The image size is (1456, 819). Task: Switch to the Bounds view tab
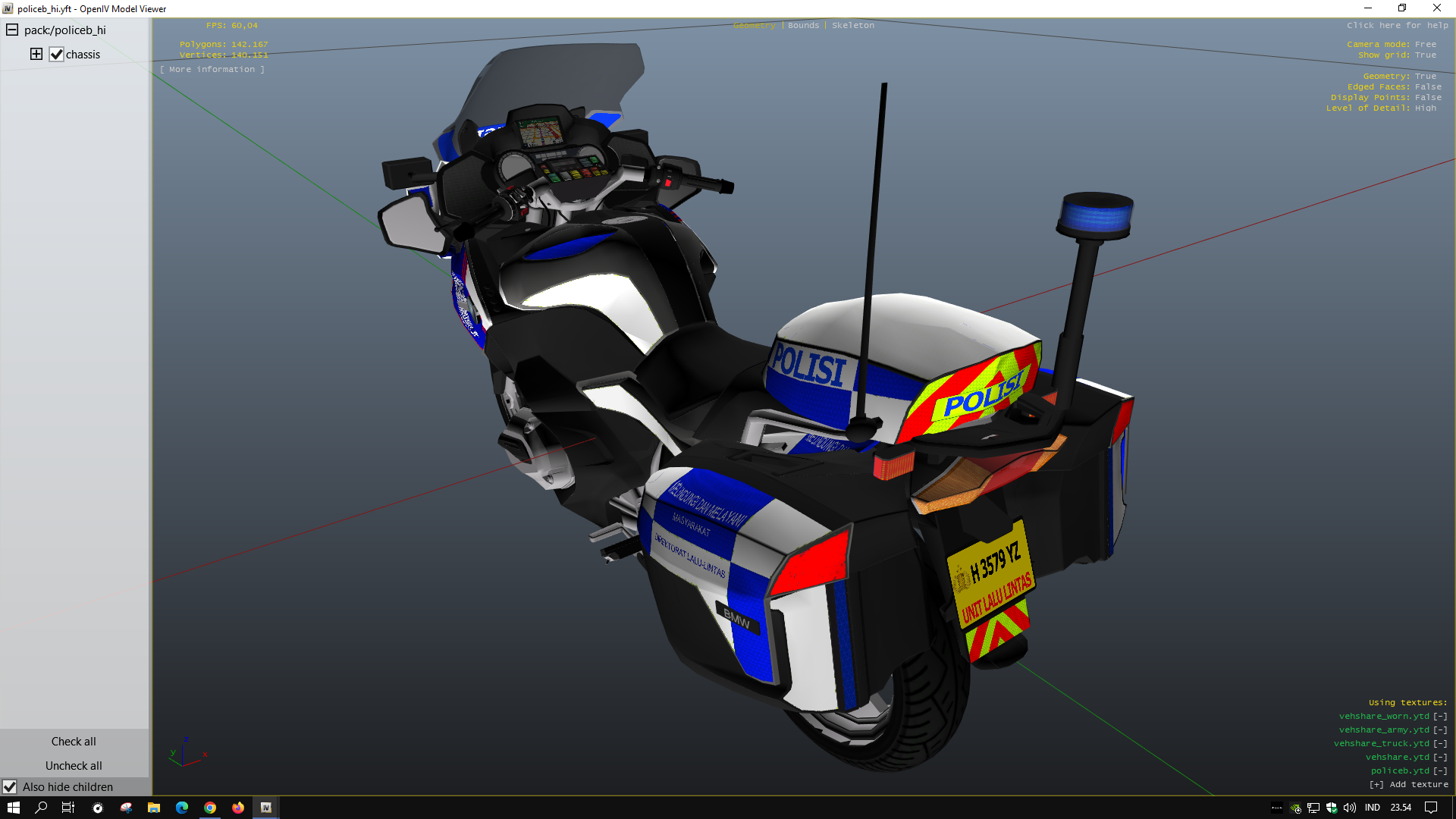pos(803,25)
